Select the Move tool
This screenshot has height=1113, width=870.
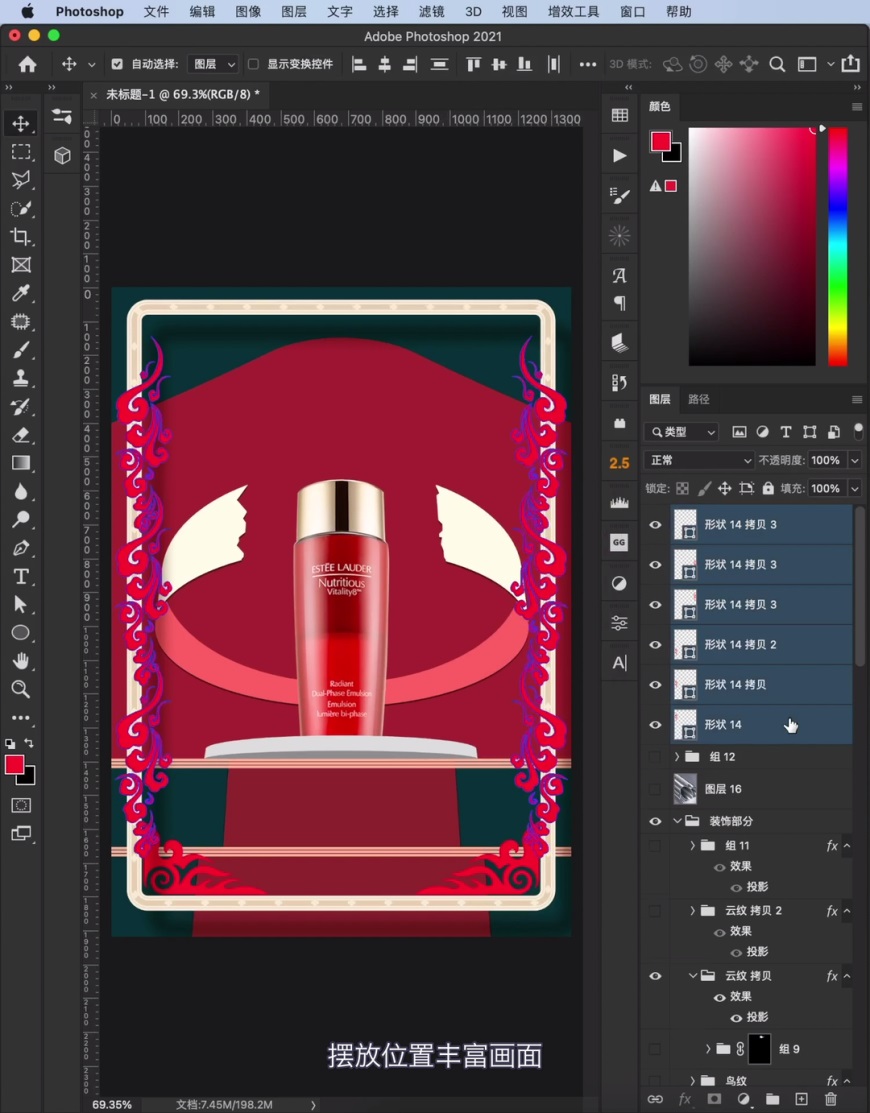[x=21, y=124]
